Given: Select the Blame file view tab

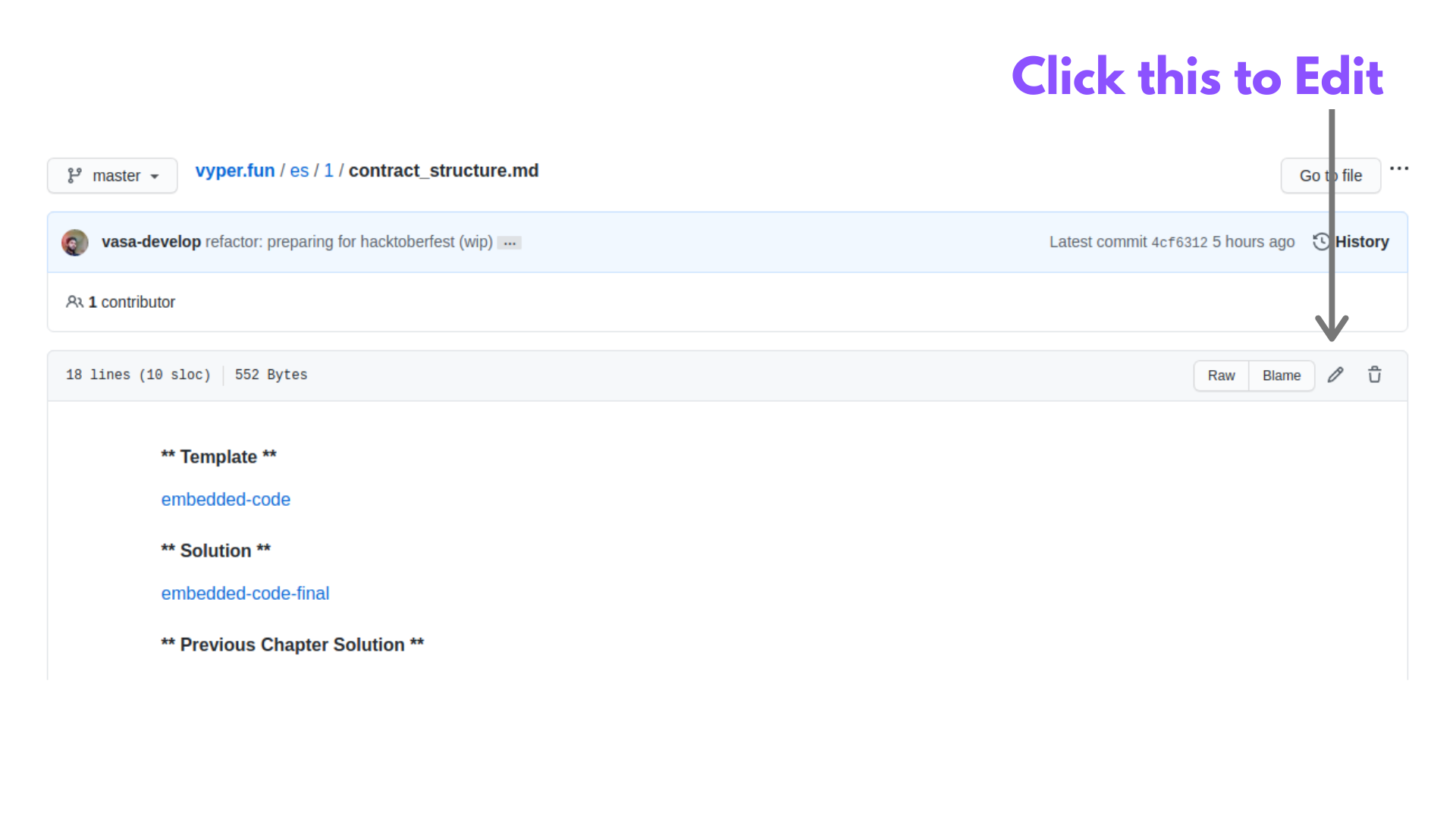Looking at the screenshot, I should pyautogui.click(x=1280, y=375).
